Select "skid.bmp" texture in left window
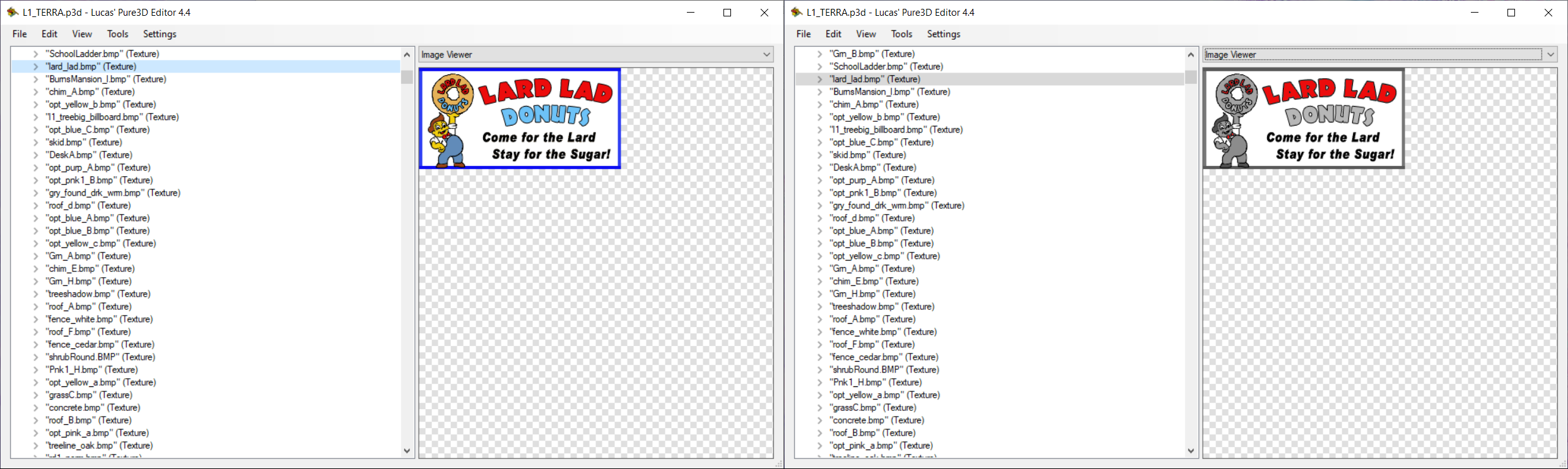Viewport: 1568px width, 469px height. [84, 142]
